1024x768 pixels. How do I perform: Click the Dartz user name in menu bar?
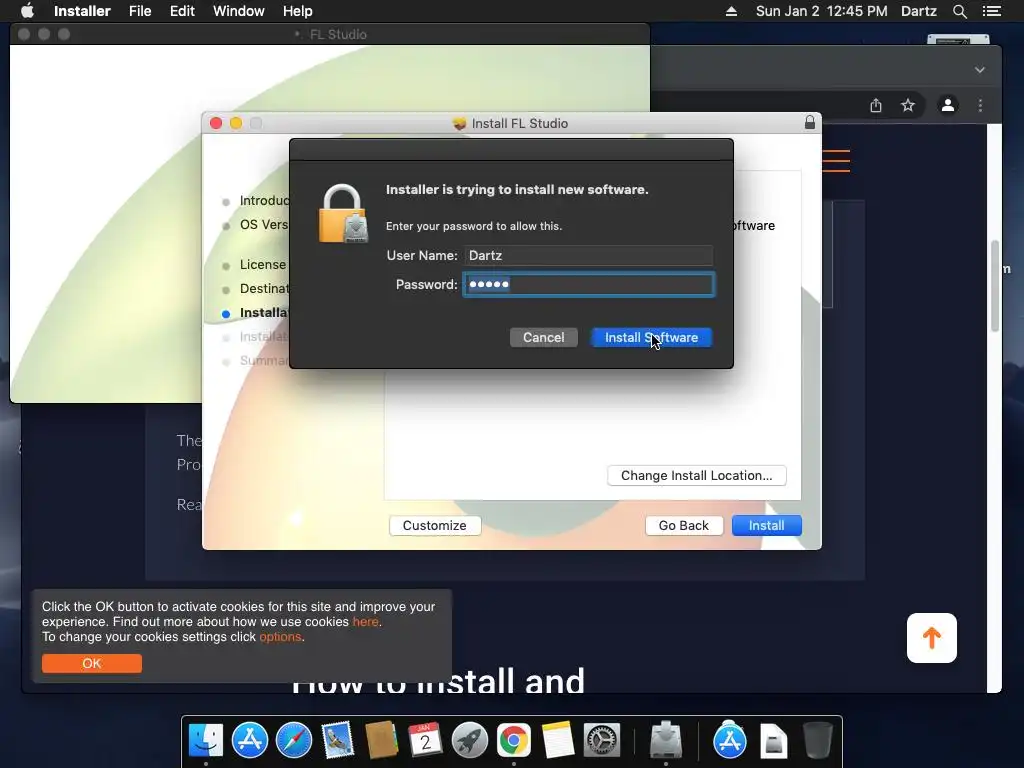919,11
